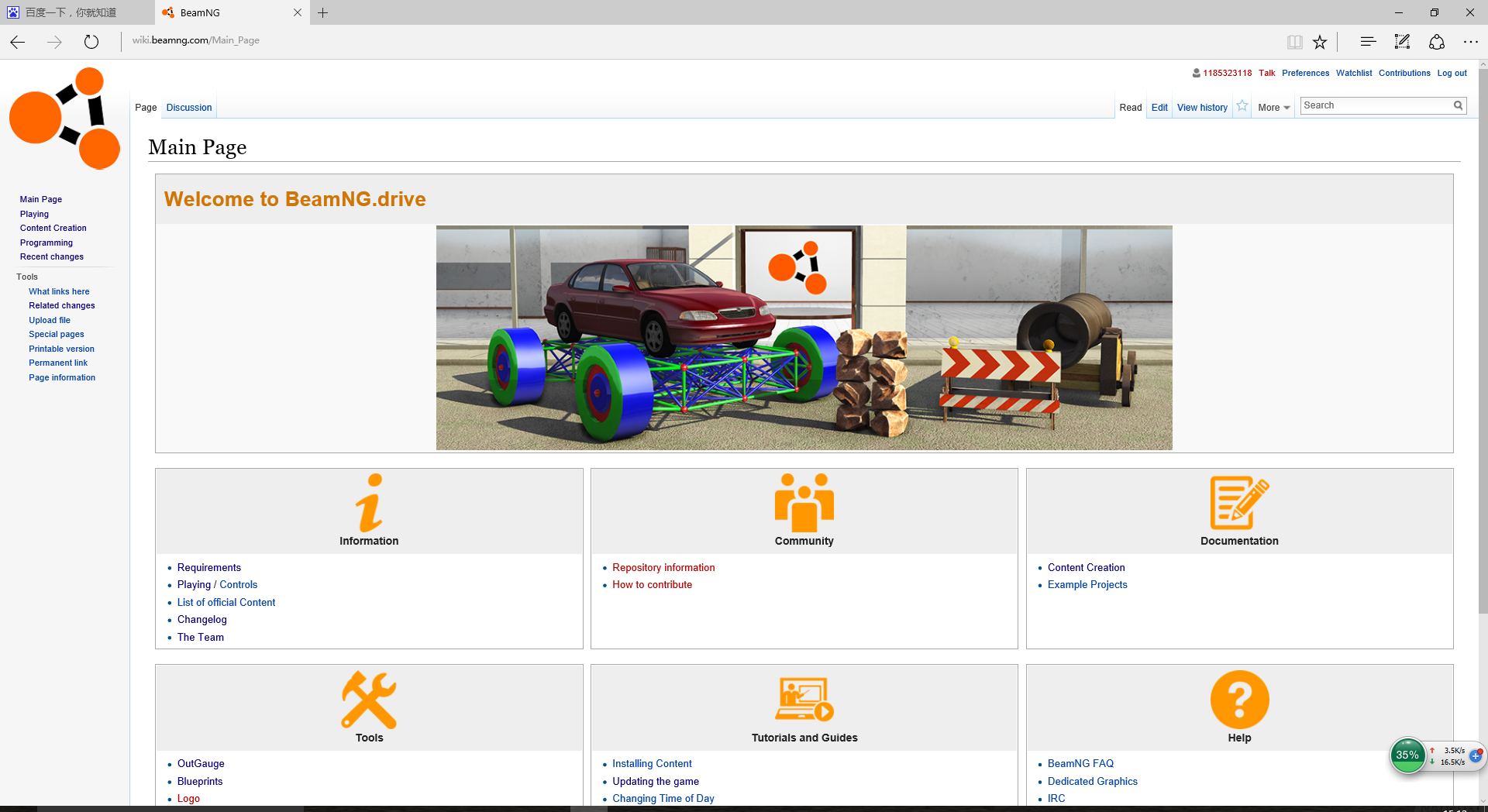1488x812 pixels.
Task: Open the Talk link
Action: 1266,73
